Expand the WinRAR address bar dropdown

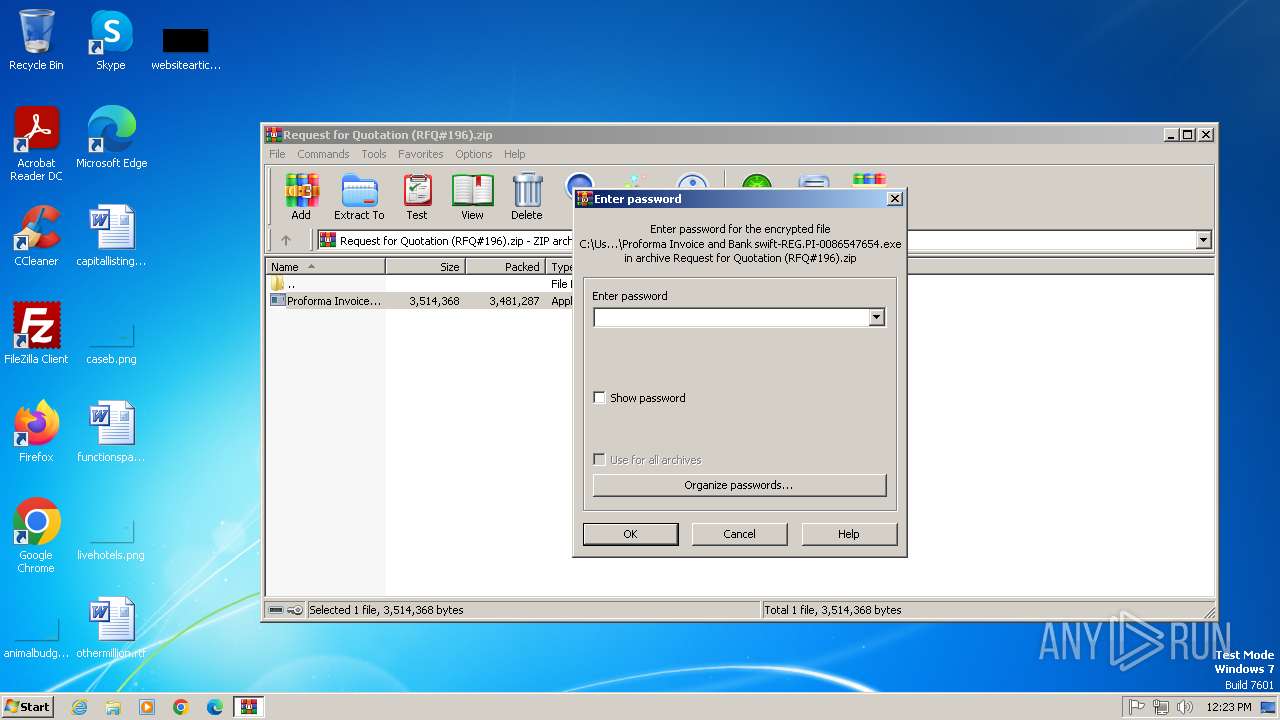[x=1203, y=240]
